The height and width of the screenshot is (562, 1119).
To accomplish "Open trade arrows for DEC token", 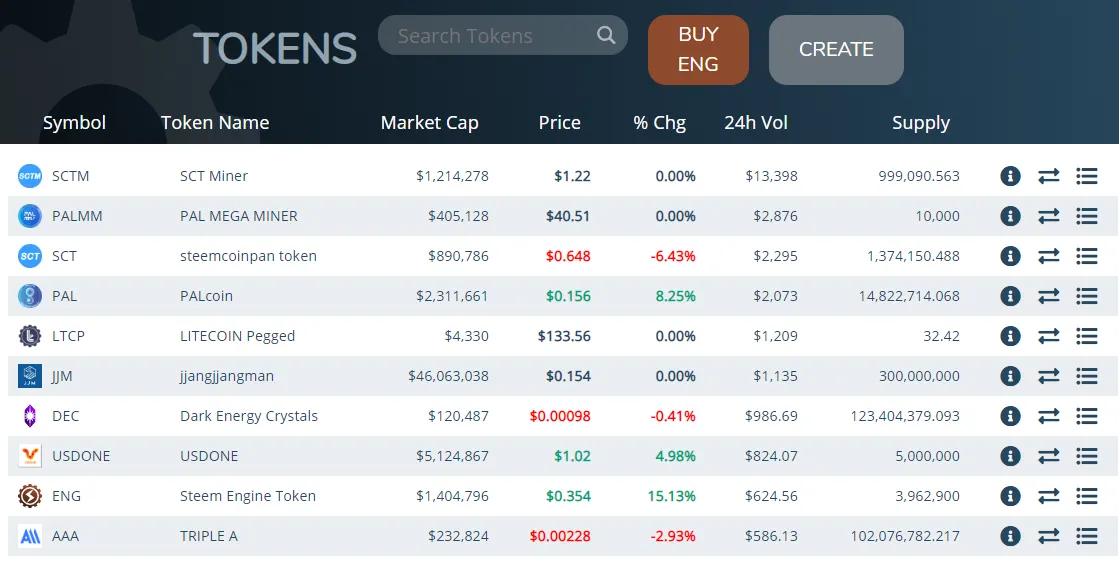I will coord(1048,416).
